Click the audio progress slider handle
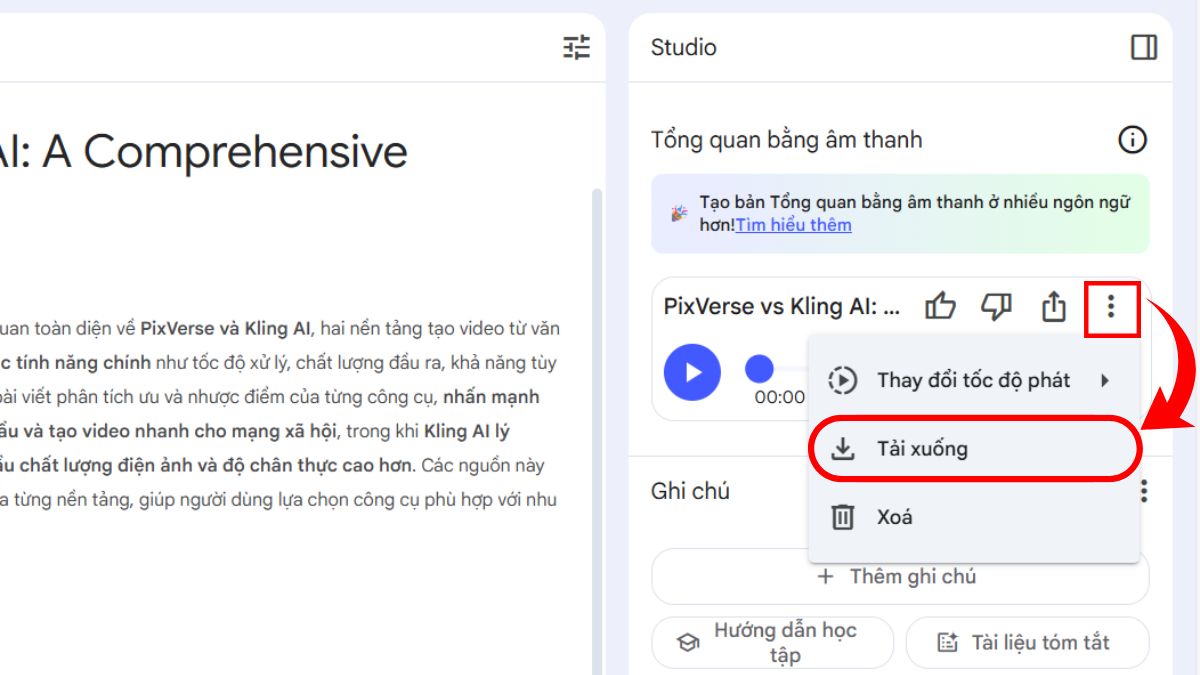 [760, 369]
